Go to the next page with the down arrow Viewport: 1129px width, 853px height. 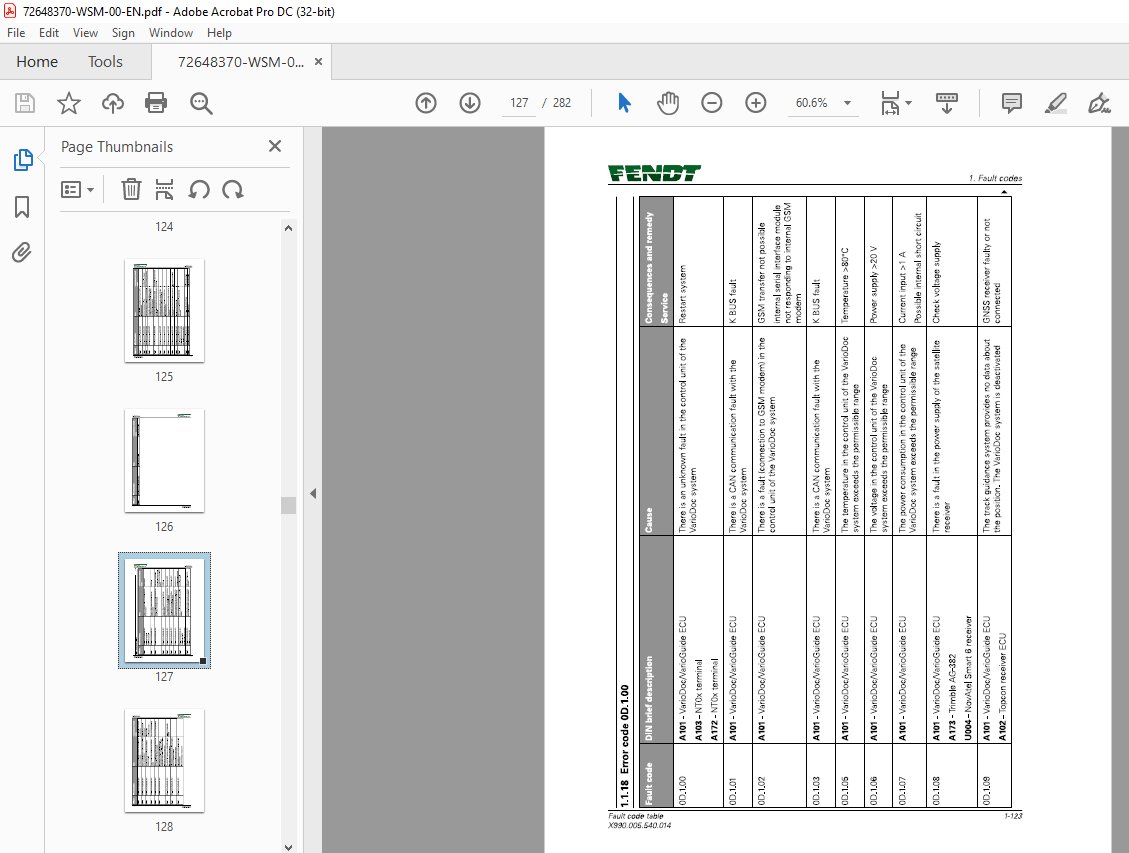point(470,103)
